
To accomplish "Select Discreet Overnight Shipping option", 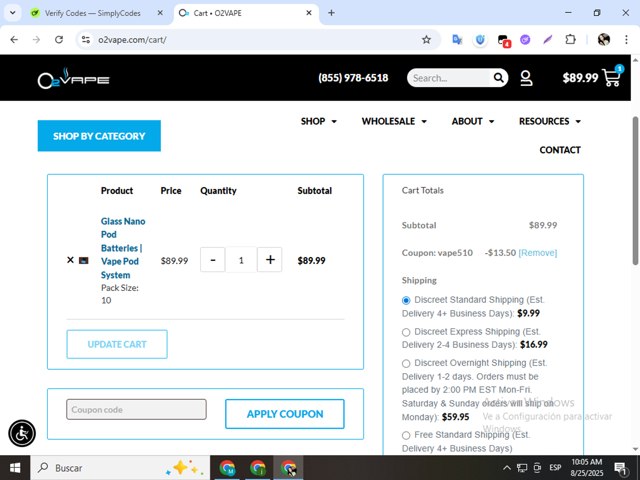I will coord(406,363).
